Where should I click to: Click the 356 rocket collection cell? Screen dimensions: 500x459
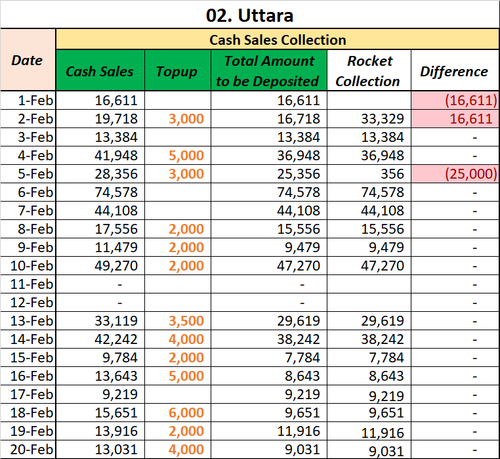pos(369,174)
